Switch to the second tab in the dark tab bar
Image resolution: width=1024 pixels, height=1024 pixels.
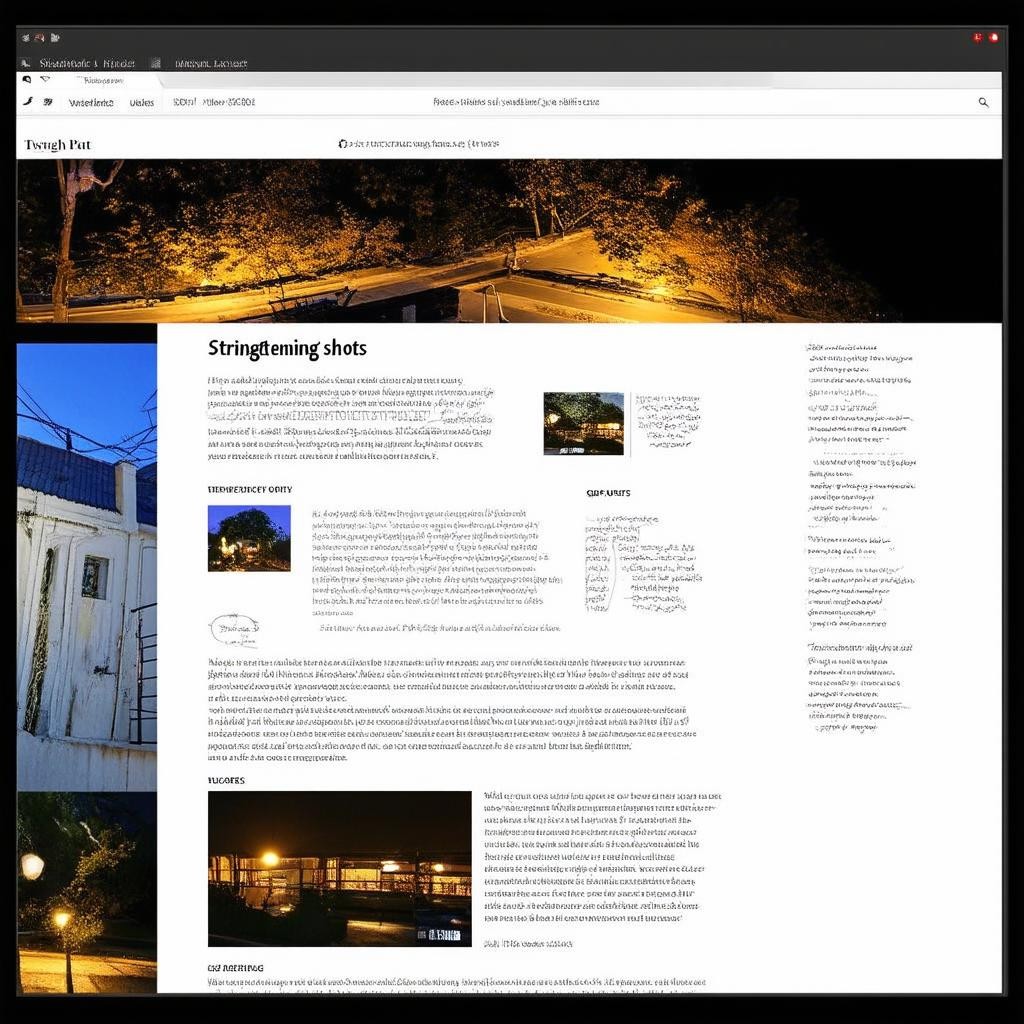click(210, 63)
